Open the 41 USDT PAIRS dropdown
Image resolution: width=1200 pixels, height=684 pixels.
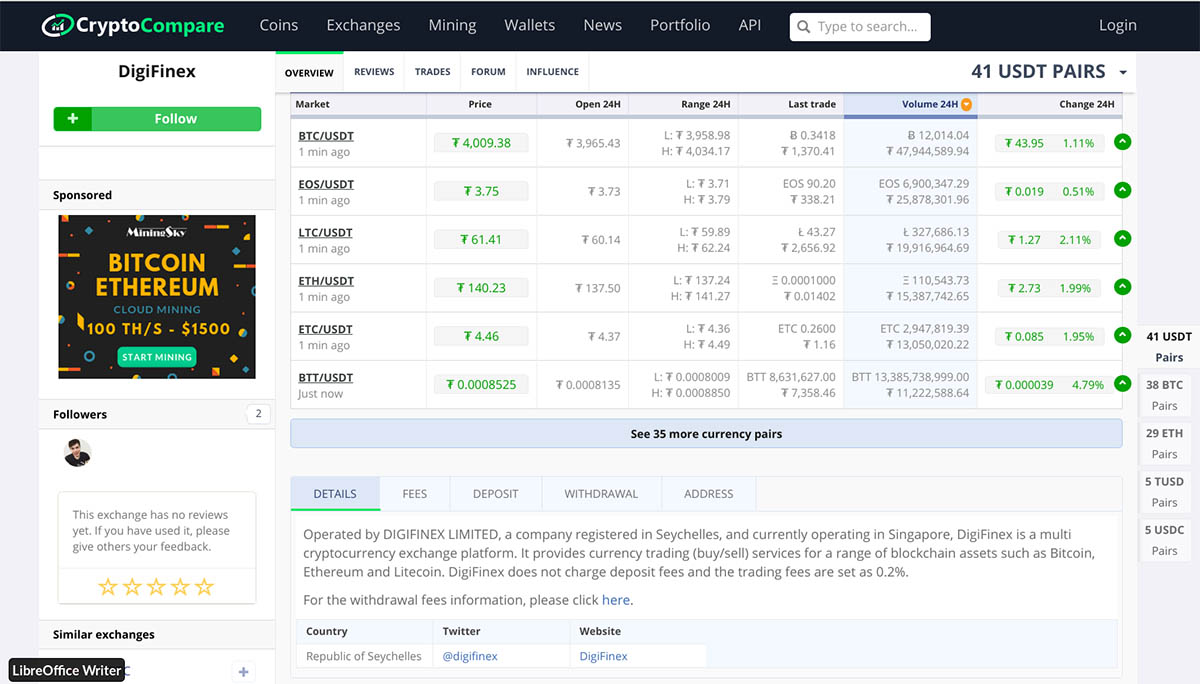click(x=1123, y=72)
